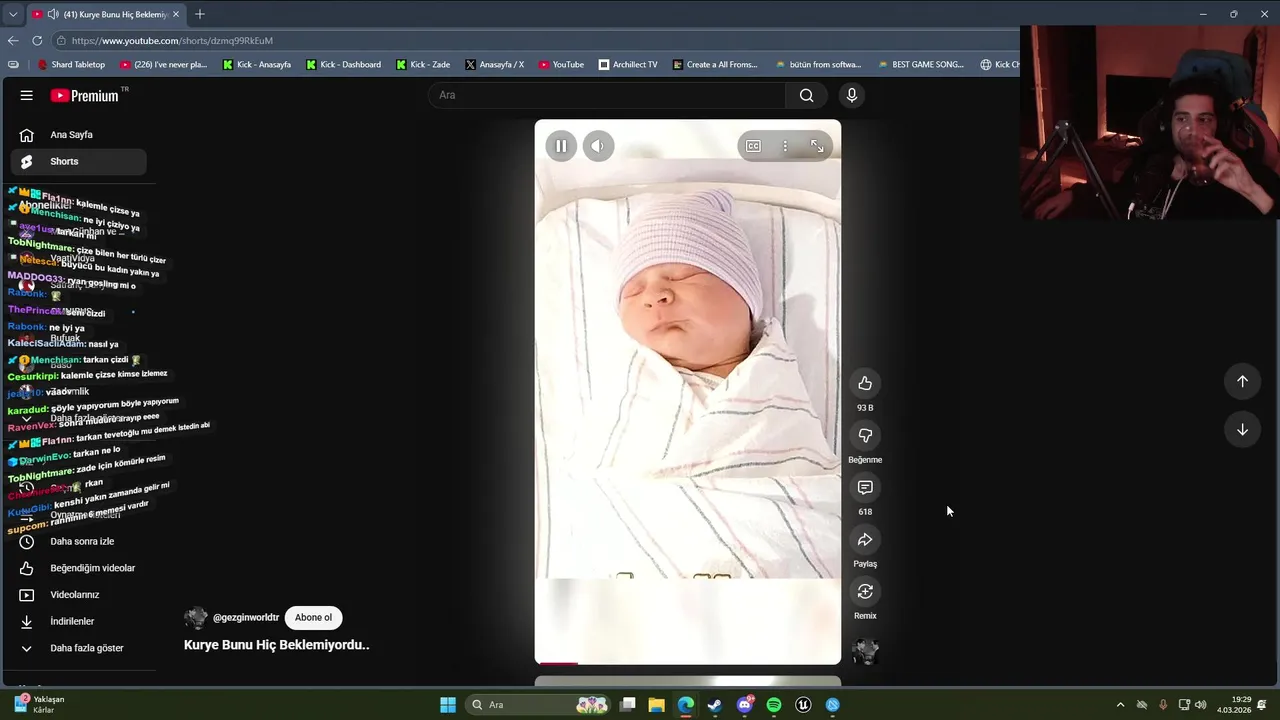Open the system volume tray icon

tap(1200, 705)
